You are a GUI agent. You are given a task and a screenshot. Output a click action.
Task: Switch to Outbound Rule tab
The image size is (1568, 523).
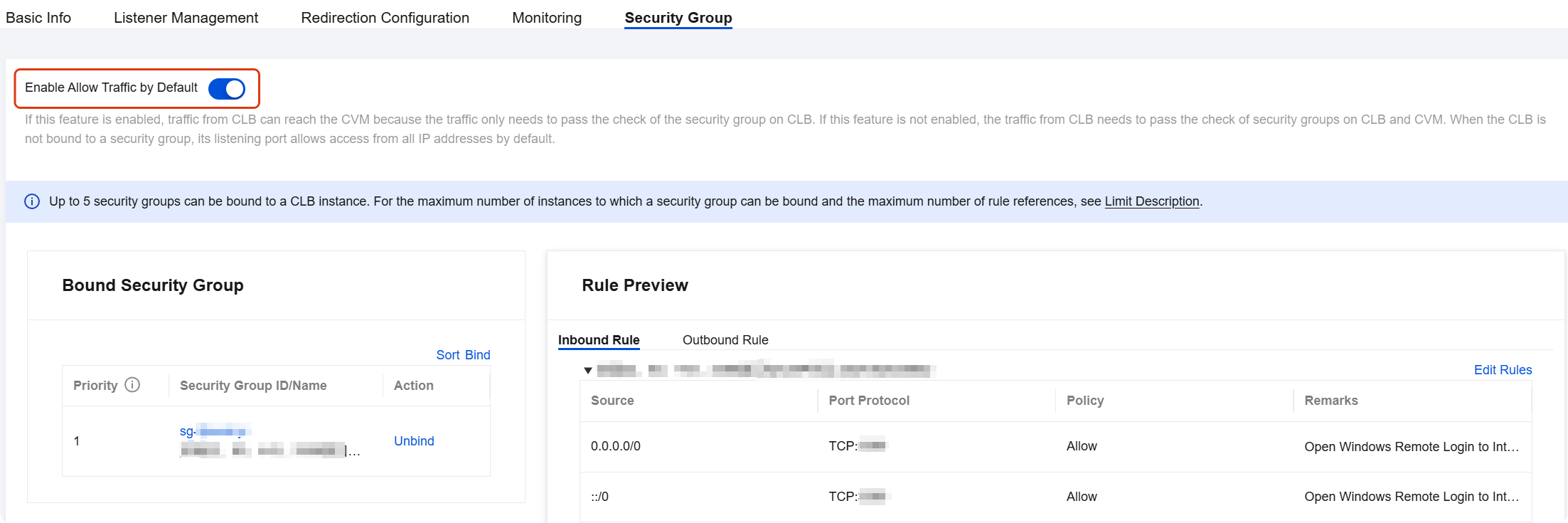tap(725, 340)
